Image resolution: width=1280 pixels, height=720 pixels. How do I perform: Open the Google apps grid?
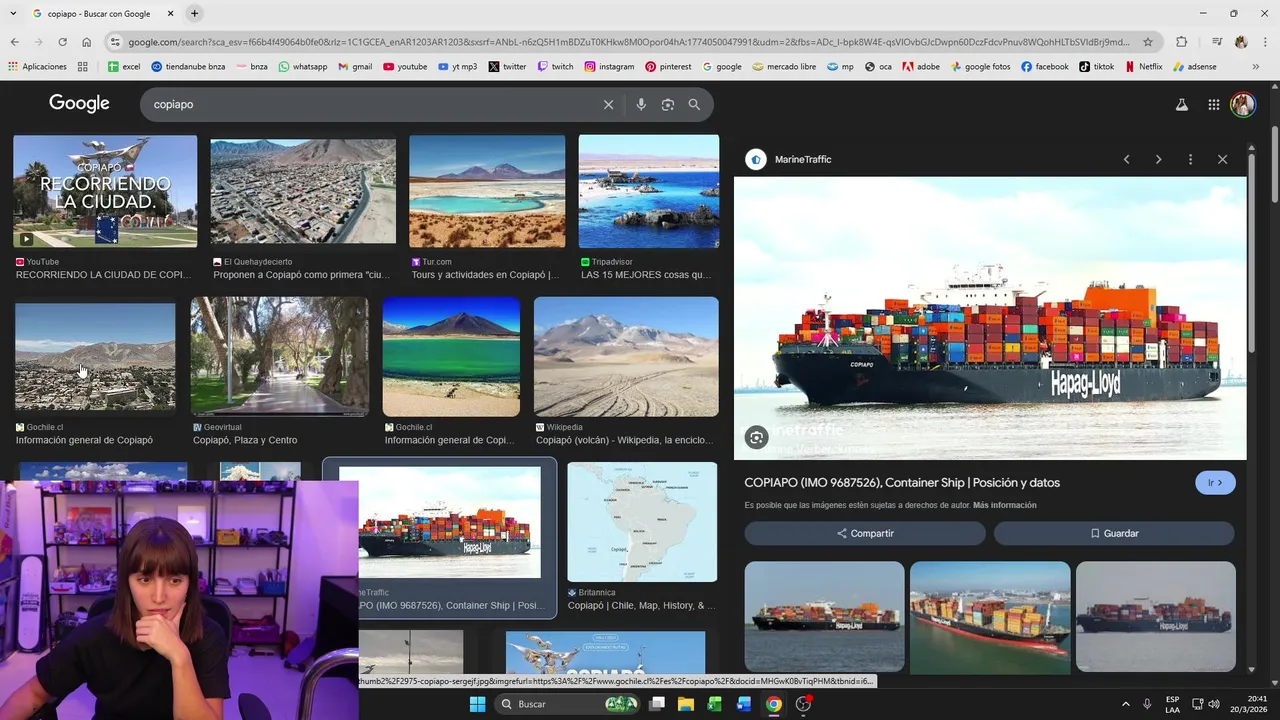click(1213, 104)
